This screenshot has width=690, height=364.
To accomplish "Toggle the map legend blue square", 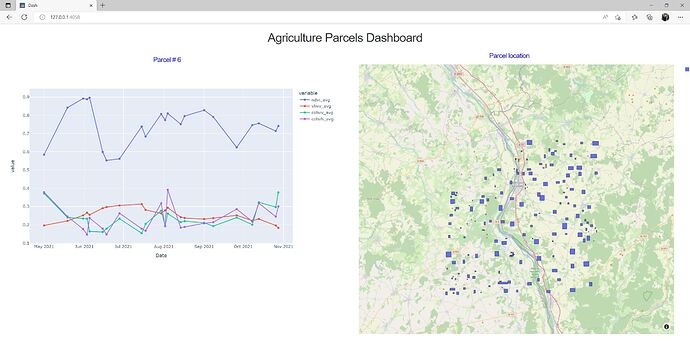I will 687,69.
